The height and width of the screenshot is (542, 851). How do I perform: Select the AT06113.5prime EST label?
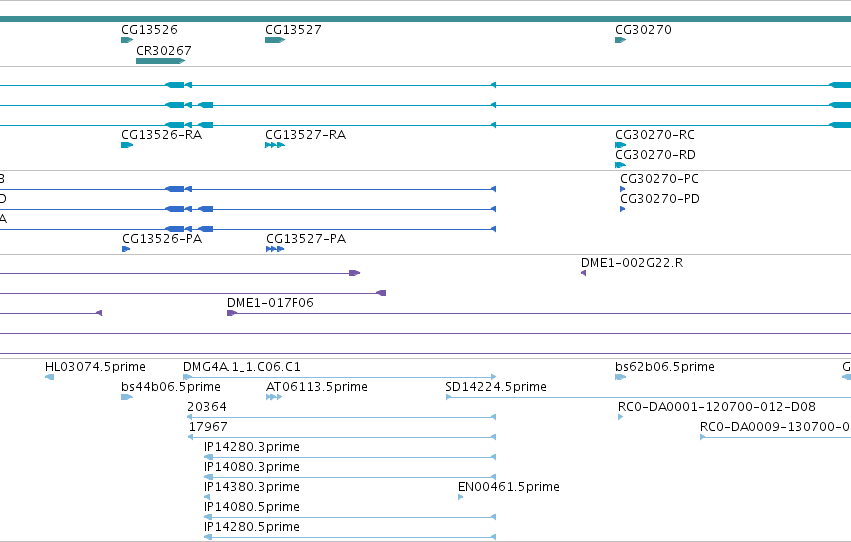click(x=316, y=387)
